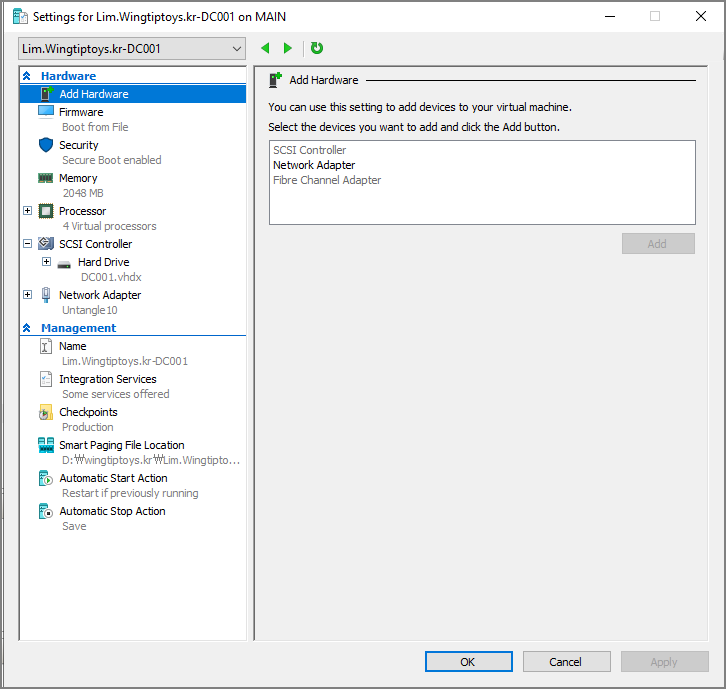Collapse the Hardware section chevron
This screenshot has height=689, width=726.
(27, 76)
